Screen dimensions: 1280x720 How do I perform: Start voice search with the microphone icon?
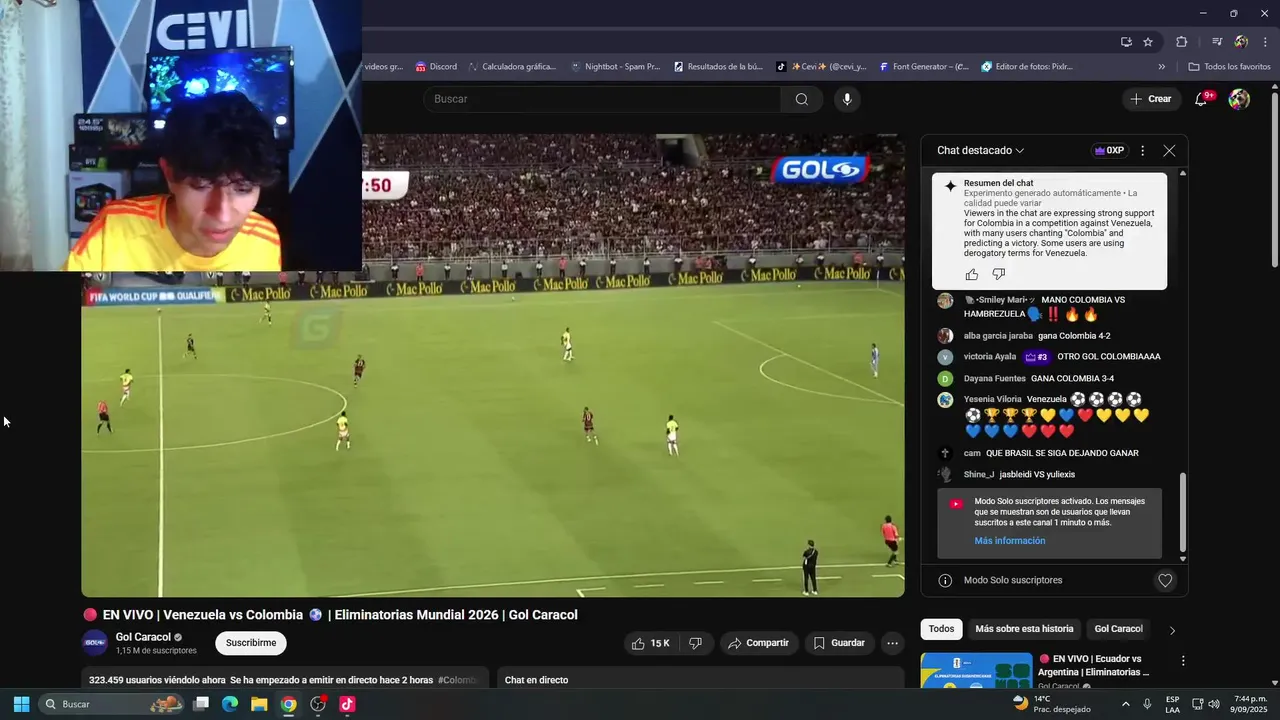[x=847, y=99]
